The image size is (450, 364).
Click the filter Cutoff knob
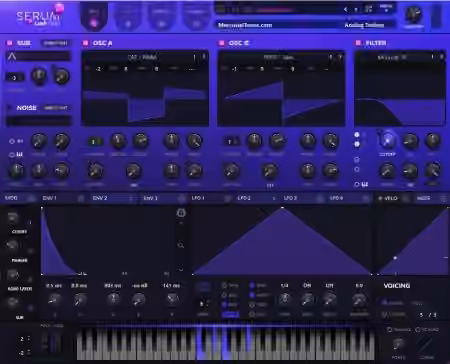pos(387,141)
